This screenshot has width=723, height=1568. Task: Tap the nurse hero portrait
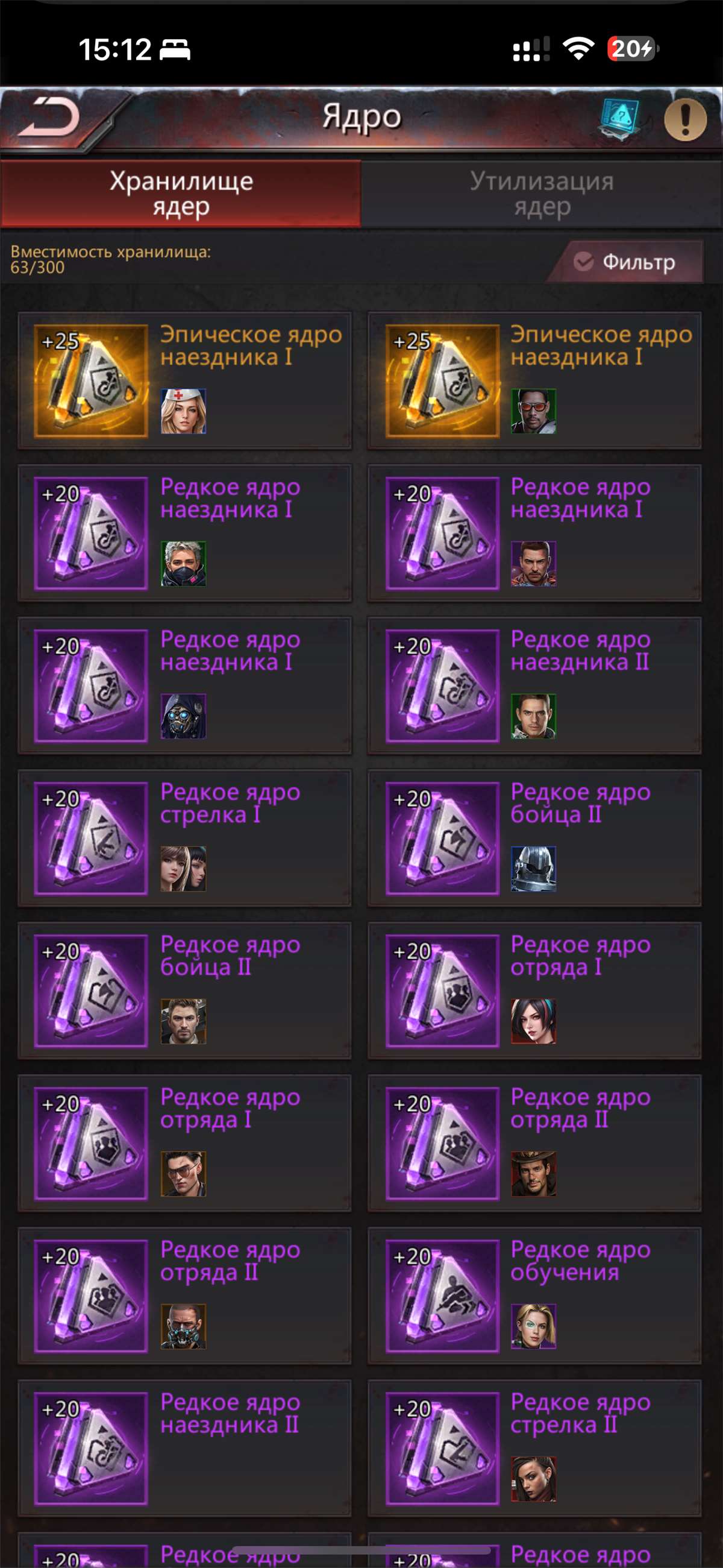(x=183, y=412)
